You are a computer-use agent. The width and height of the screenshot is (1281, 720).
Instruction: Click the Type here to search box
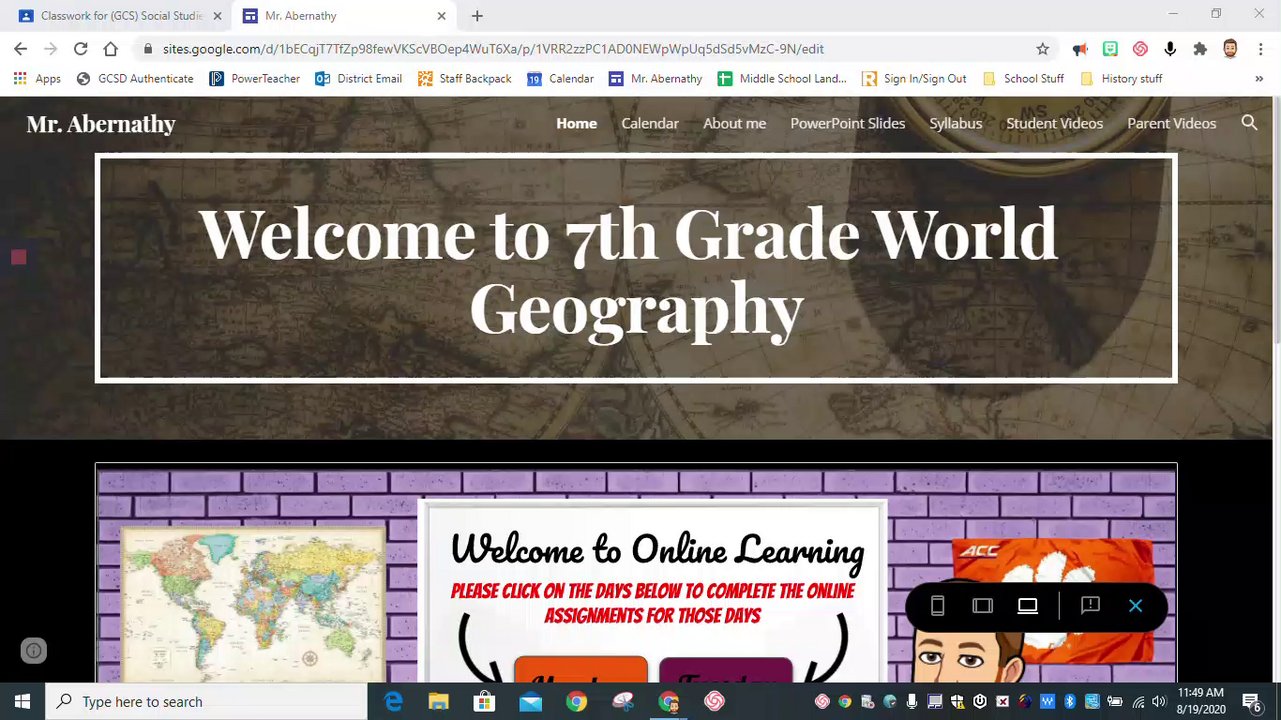pos(207,701)
